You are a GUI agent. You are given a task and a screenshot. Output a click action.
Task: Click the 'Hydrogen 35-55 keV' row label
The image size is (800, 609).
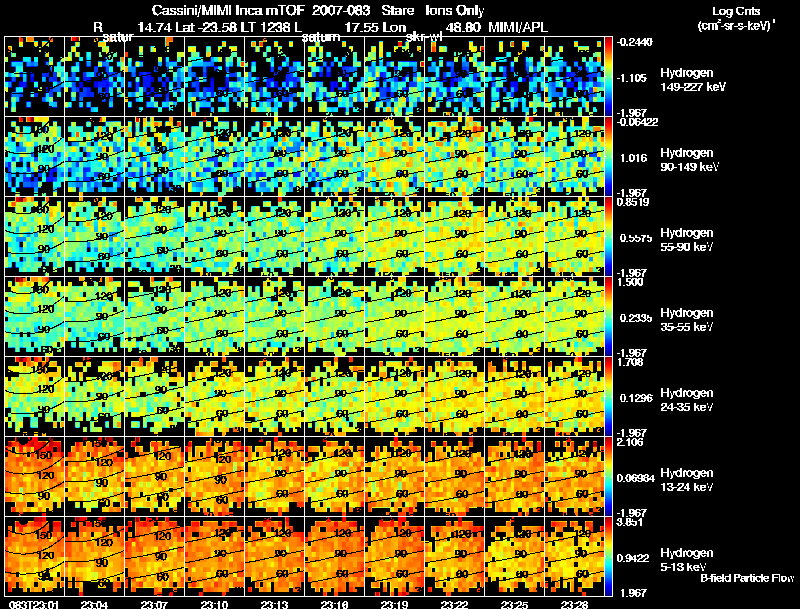click(x=687, y=319)
